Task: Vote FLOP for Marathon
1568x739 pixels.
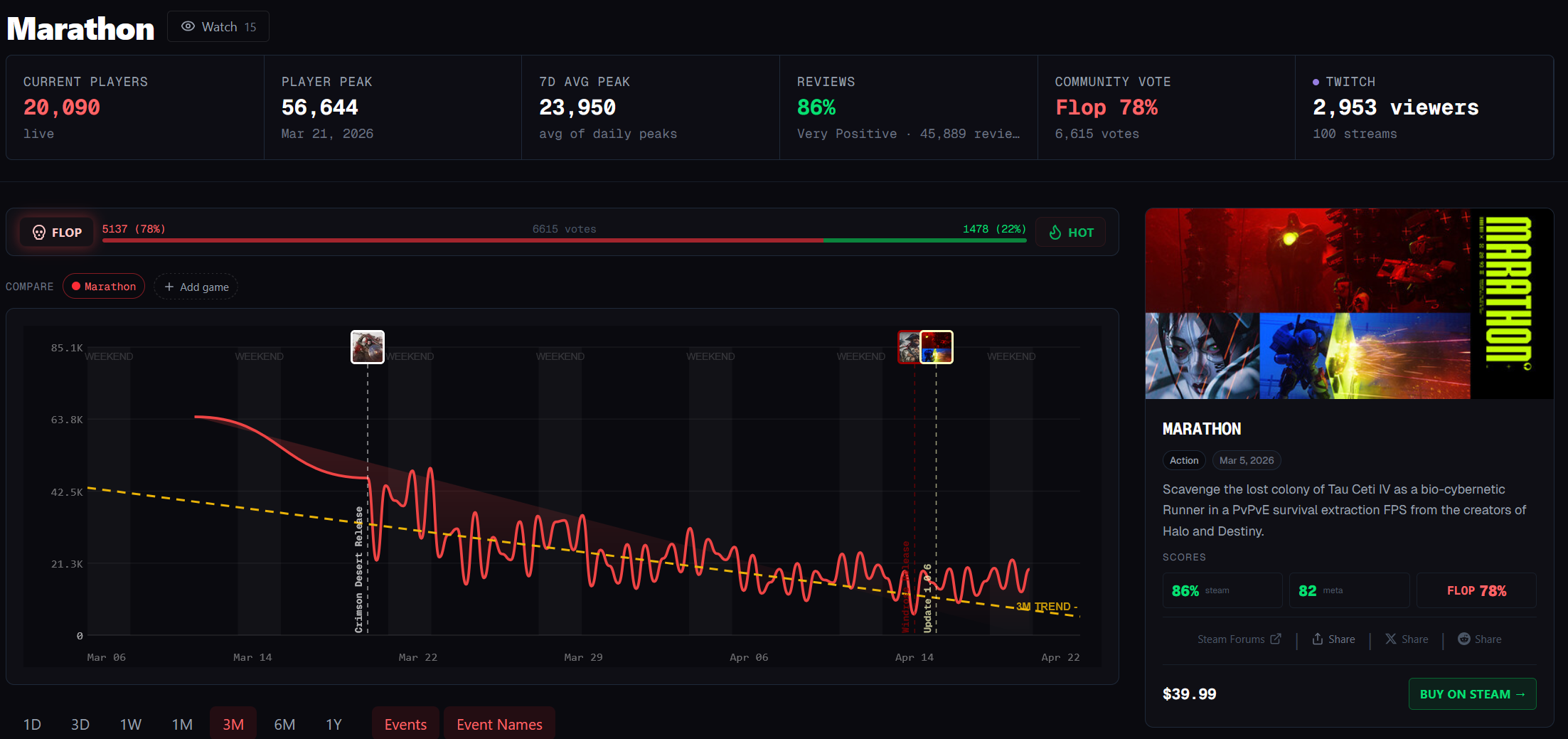Action: click(x=57, y=233)
